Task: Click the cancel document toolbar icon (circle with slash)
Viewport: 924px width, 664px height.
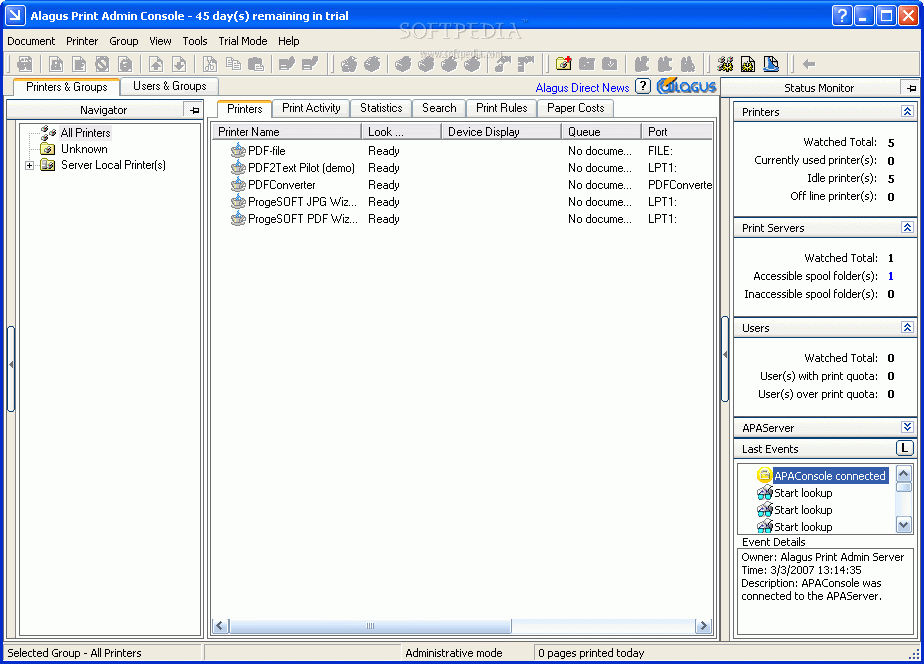Action: click(x=102, y=64)
